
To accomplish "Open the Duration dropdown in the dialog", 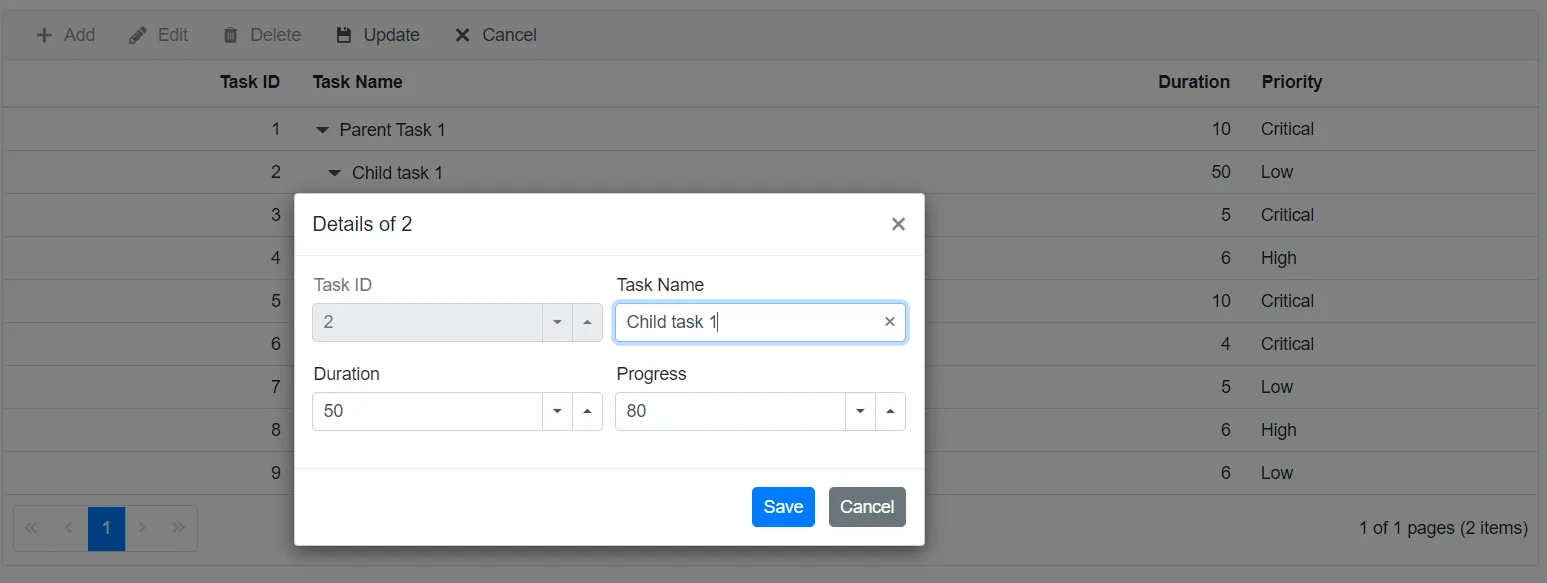I will (558, 411).
